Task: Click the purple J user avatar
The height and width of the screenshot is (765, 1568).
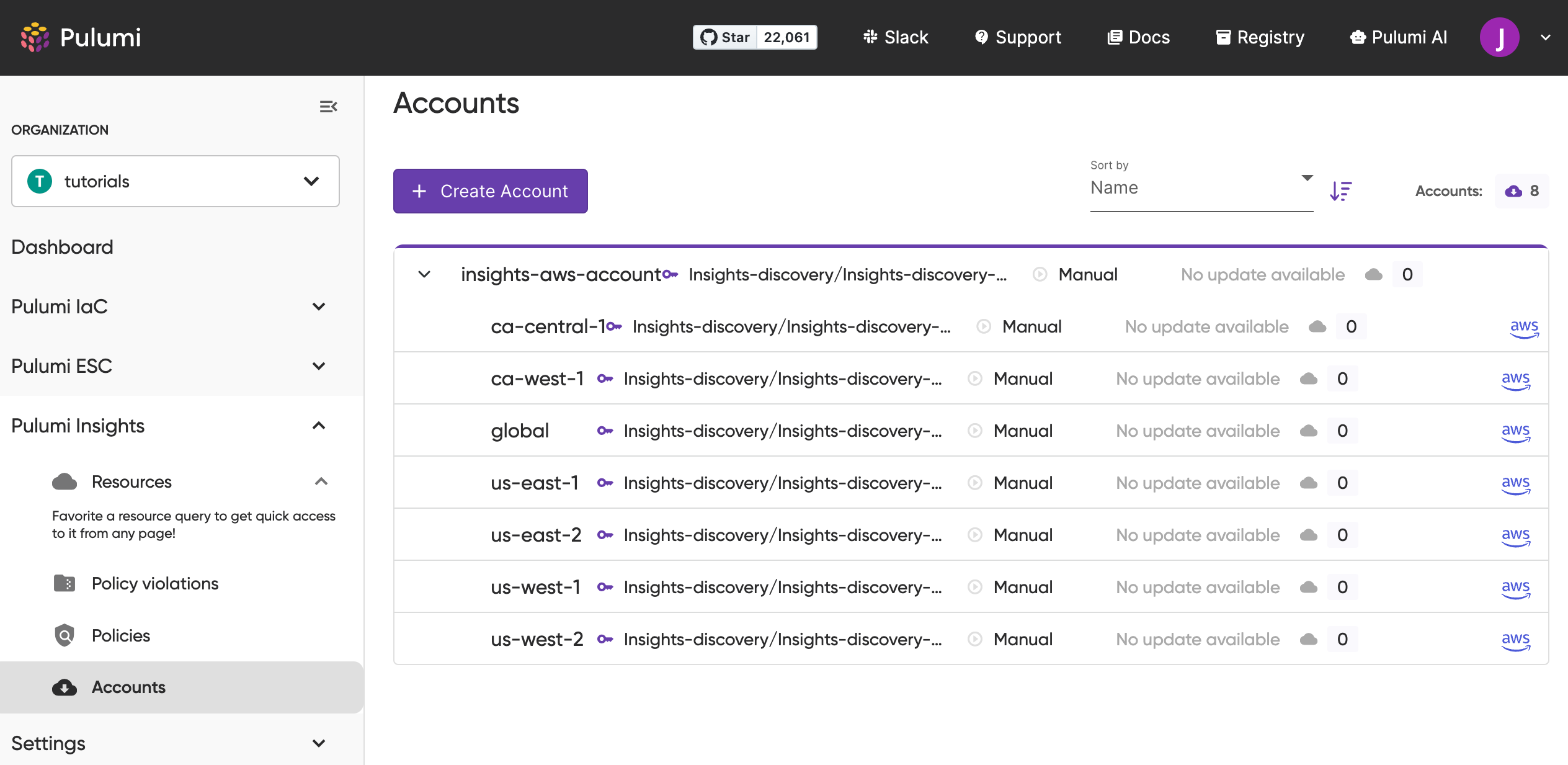Action: (1499, 37)
